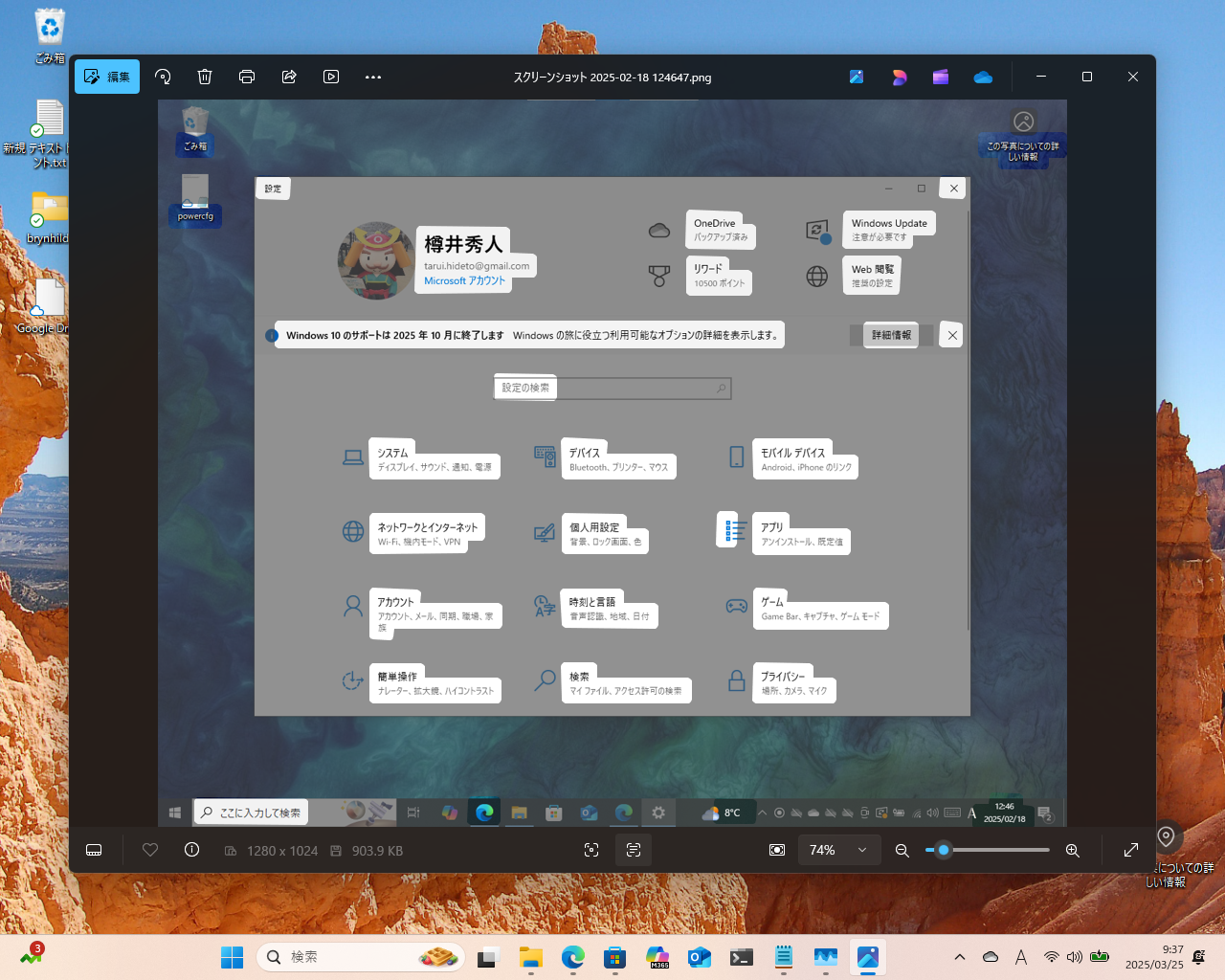Image resolution: width=1225 pixels, height=980 pixels.
Task: Open File Explorer from the taskbar
Action: tap(531, 957)
